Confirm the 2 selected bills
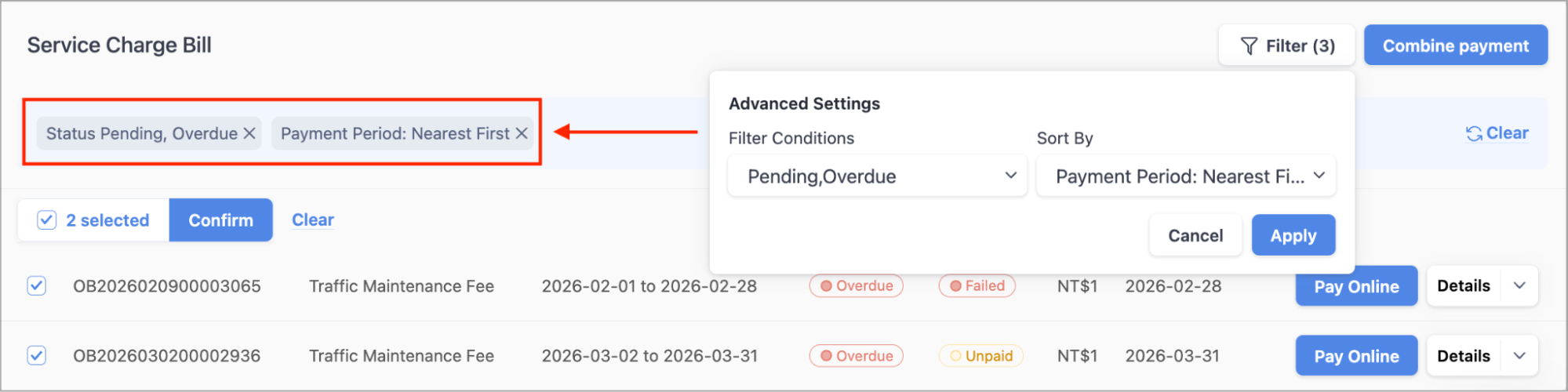Viewport: 1568px width, 392px height. 220,220
